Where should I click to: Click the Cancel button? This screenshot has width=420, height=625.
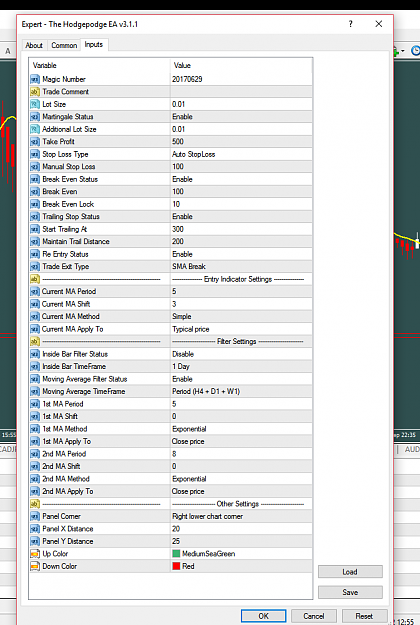click(314, 616)
